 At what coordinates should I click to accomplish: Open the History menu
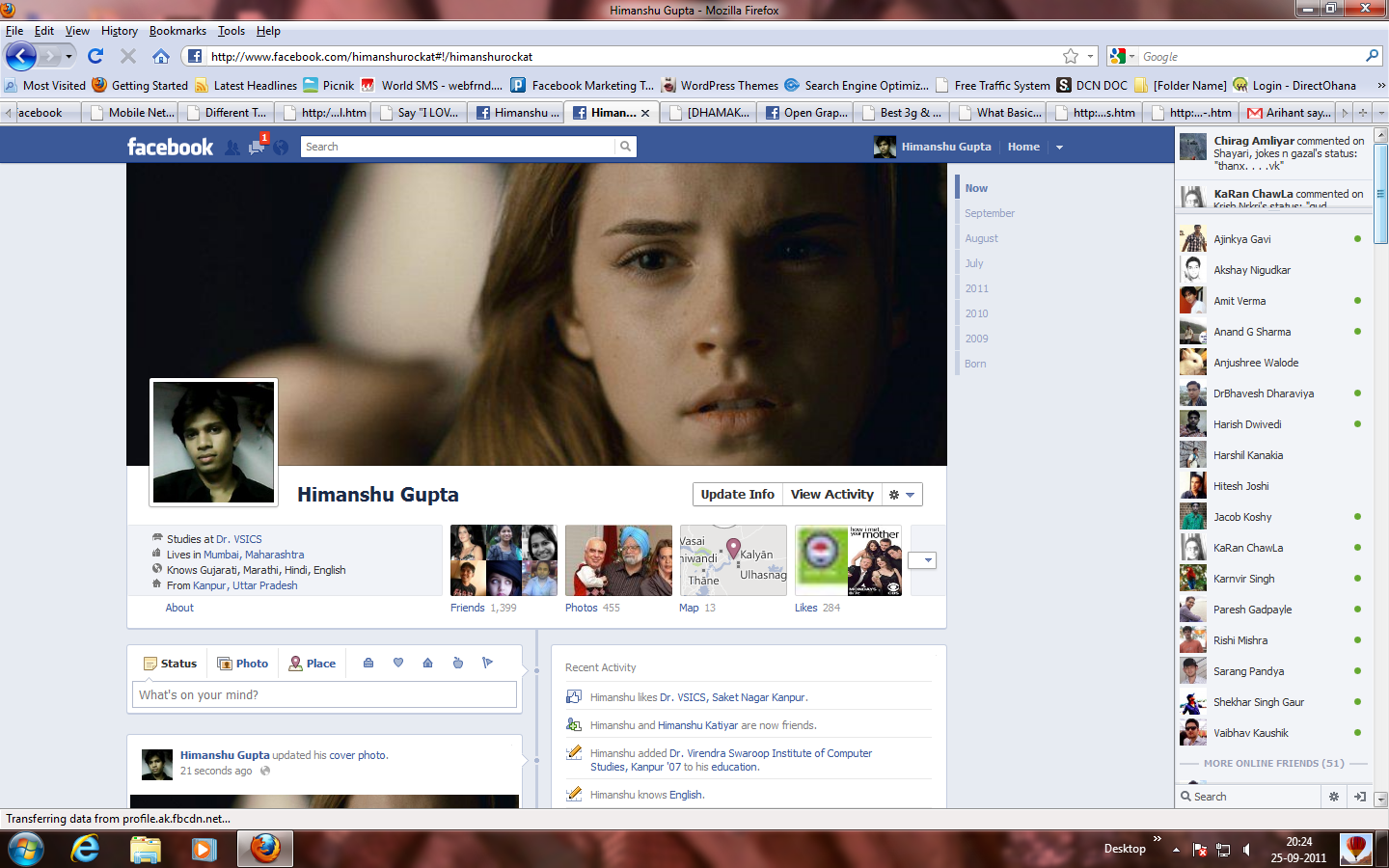120,31
